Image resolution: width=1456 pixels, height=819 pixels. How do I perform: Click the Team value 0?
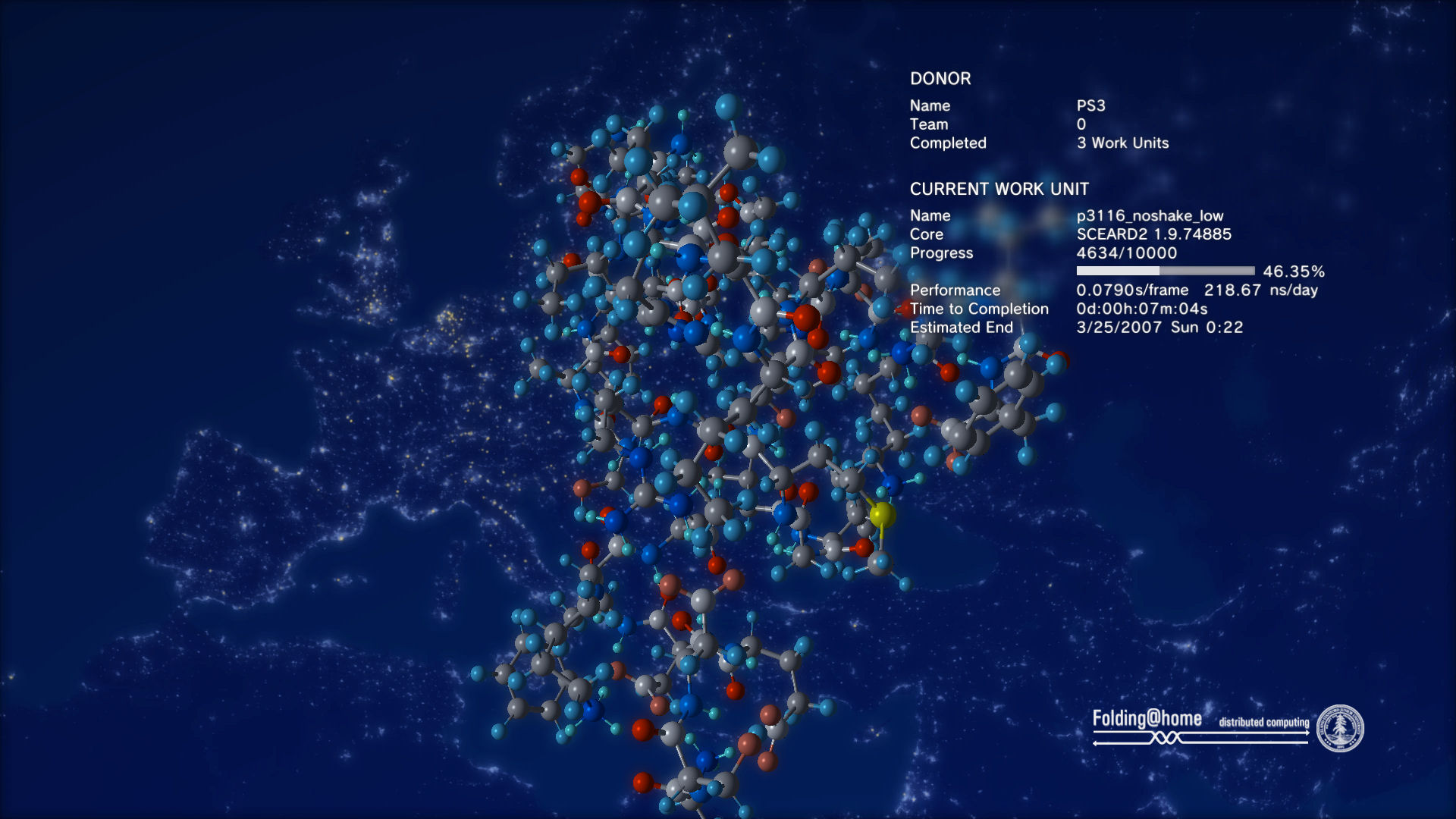pos(1081,124)
